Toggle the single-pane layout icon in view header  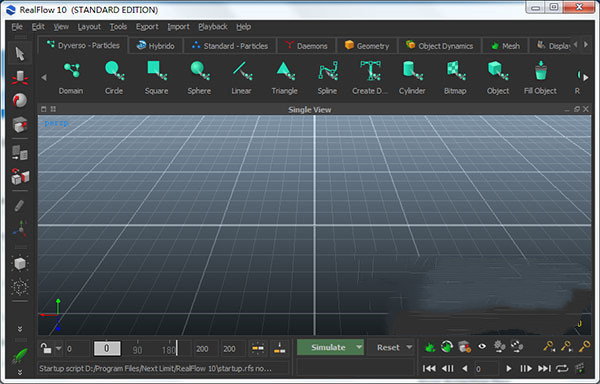[44, 109]
